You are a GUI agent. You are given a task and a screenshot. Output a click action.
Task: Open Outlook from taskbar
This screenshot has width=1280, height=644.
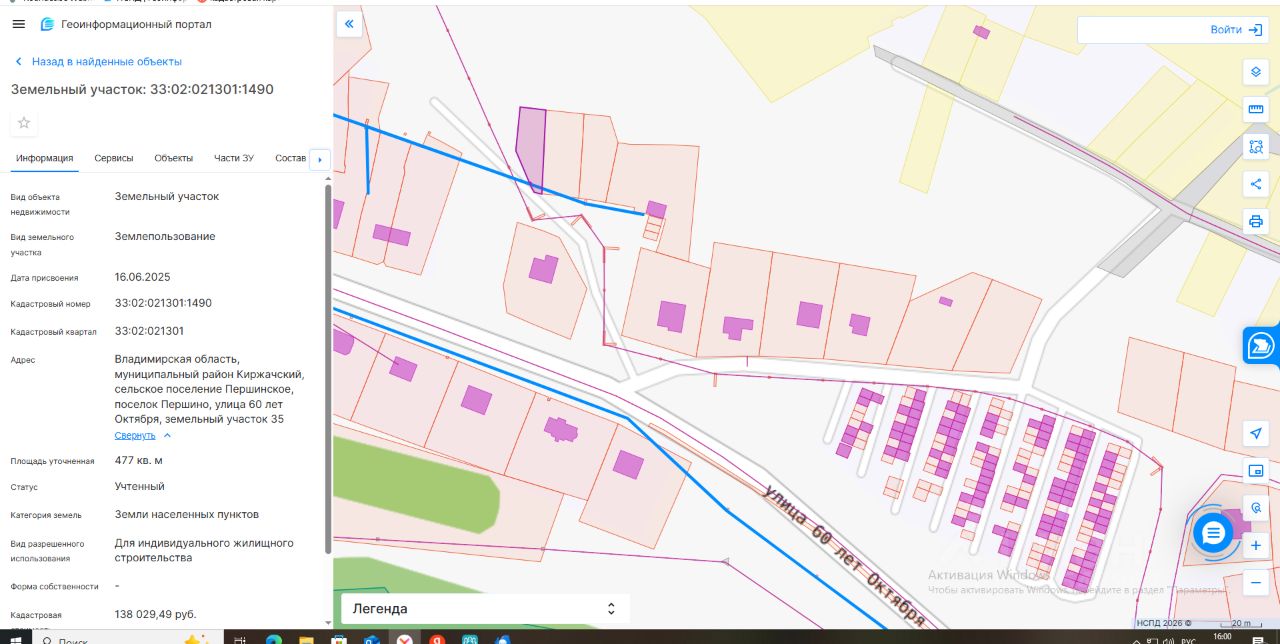click(371, 639)
